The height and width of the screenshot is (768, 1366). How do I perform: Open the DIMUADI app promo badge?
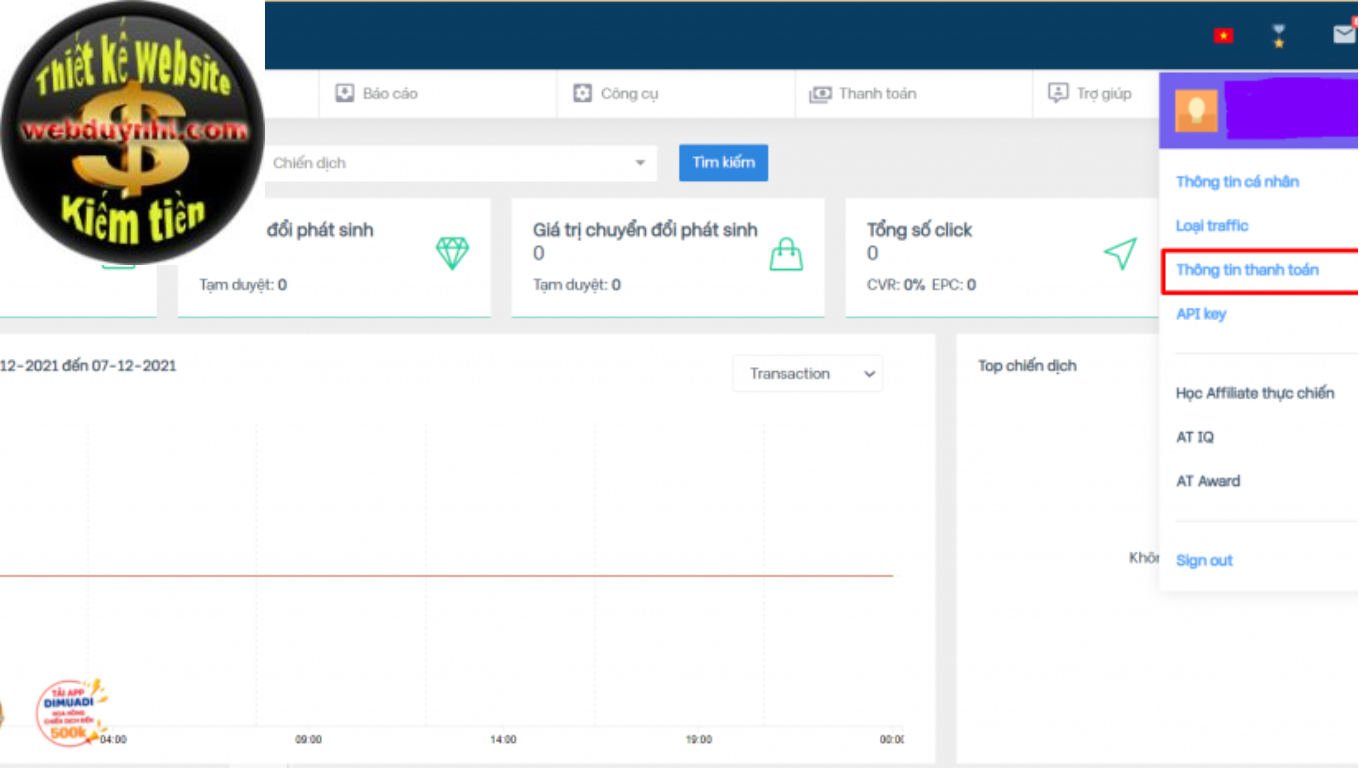tap(70, 711)
